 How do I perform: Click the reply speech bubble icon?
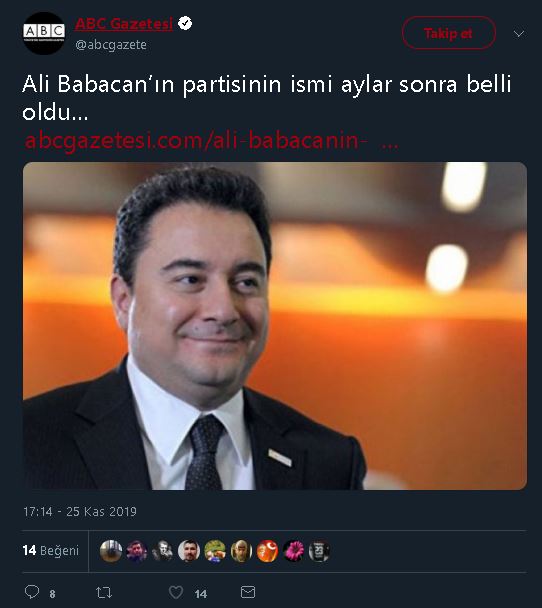point(32,592)
